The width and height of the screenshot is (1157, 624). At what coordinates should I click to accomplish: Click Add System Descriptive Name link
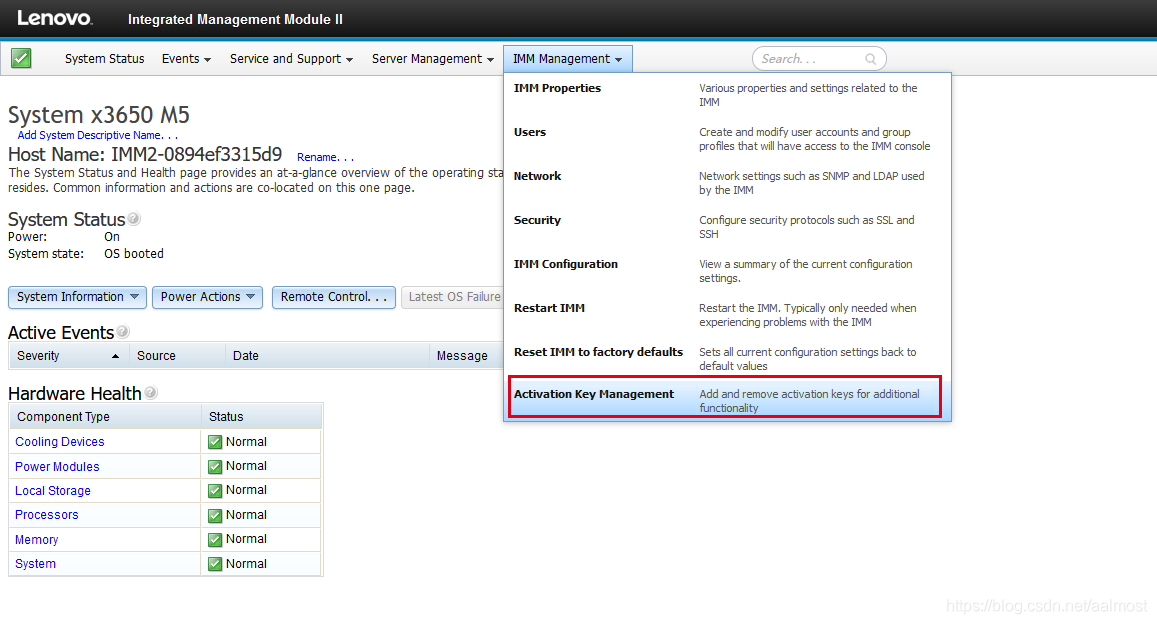click(97, 135)
